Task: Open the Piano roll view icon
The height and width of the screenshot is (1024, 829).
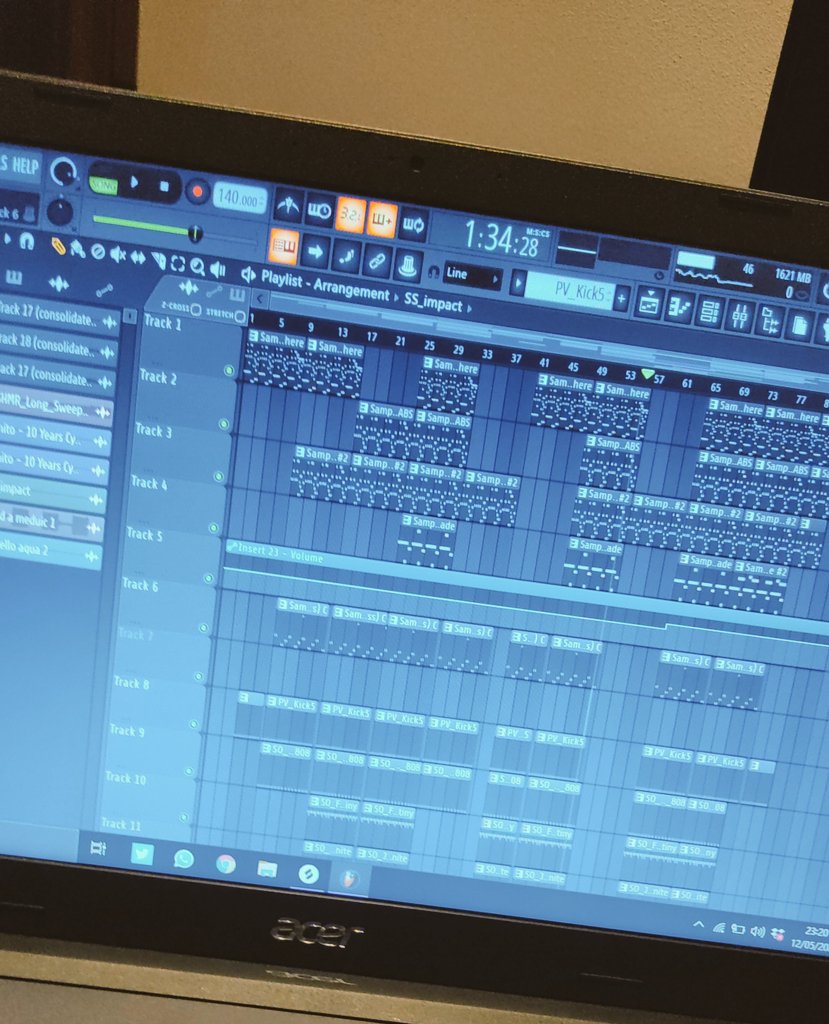Action: click(679, 308)
